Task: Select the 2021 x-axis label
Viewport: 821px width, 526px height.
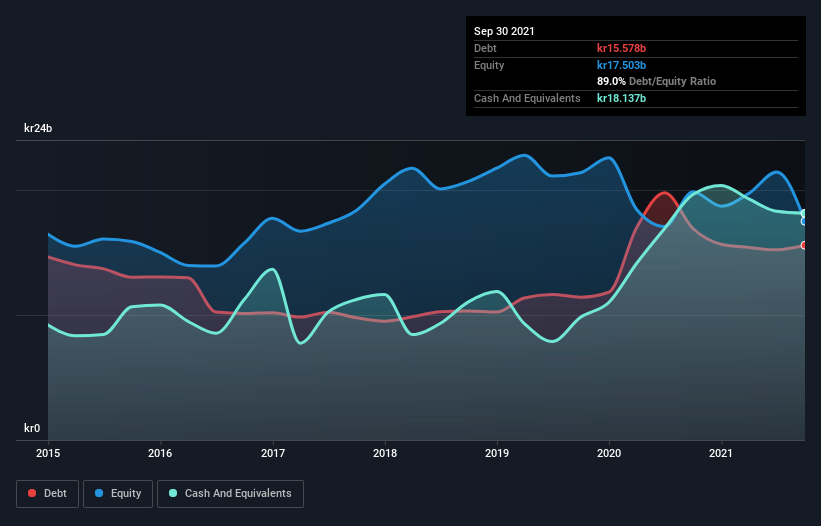Action: coord(721,453)
